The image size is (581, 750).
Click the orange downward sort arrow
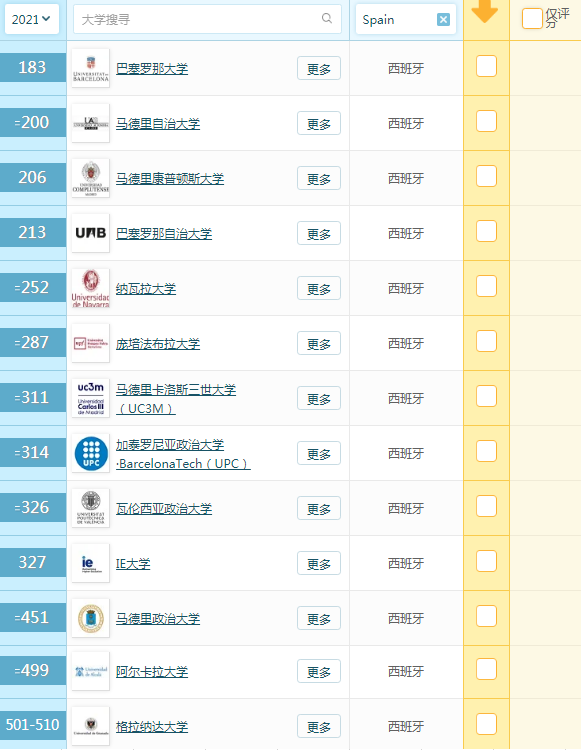click(x=485, y=11)
